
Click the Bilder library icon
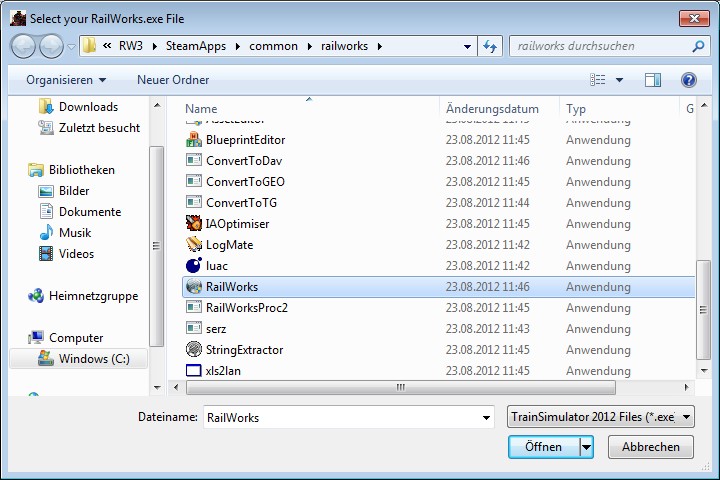click(x=46, y=191)
